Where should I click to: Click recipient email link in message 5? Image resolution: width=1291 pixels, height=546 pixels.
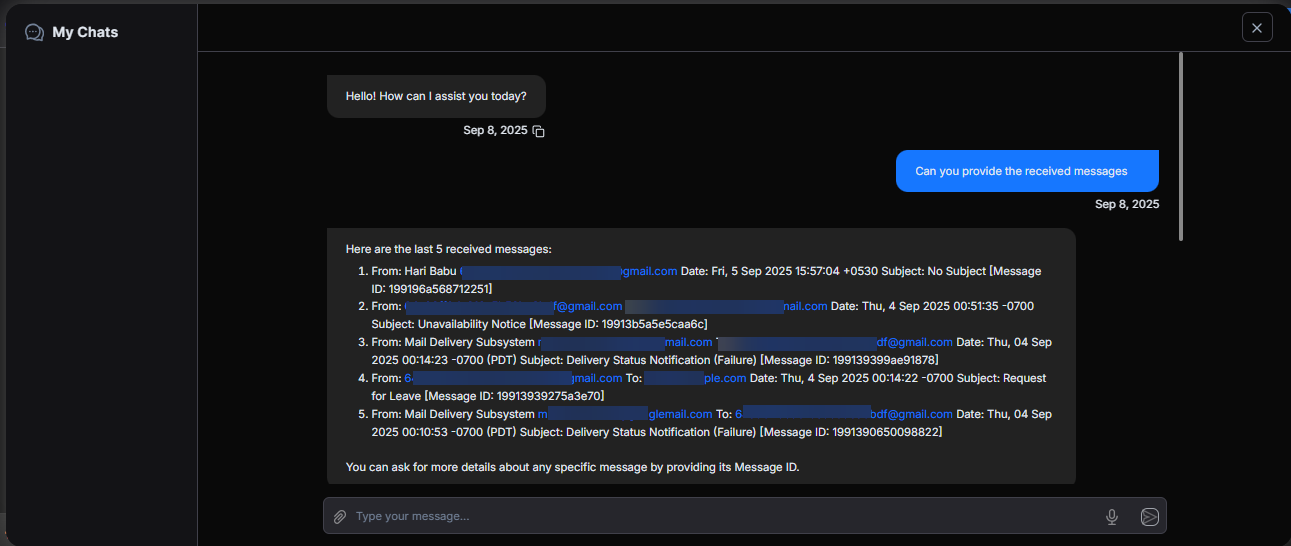(x=844, y=414)
